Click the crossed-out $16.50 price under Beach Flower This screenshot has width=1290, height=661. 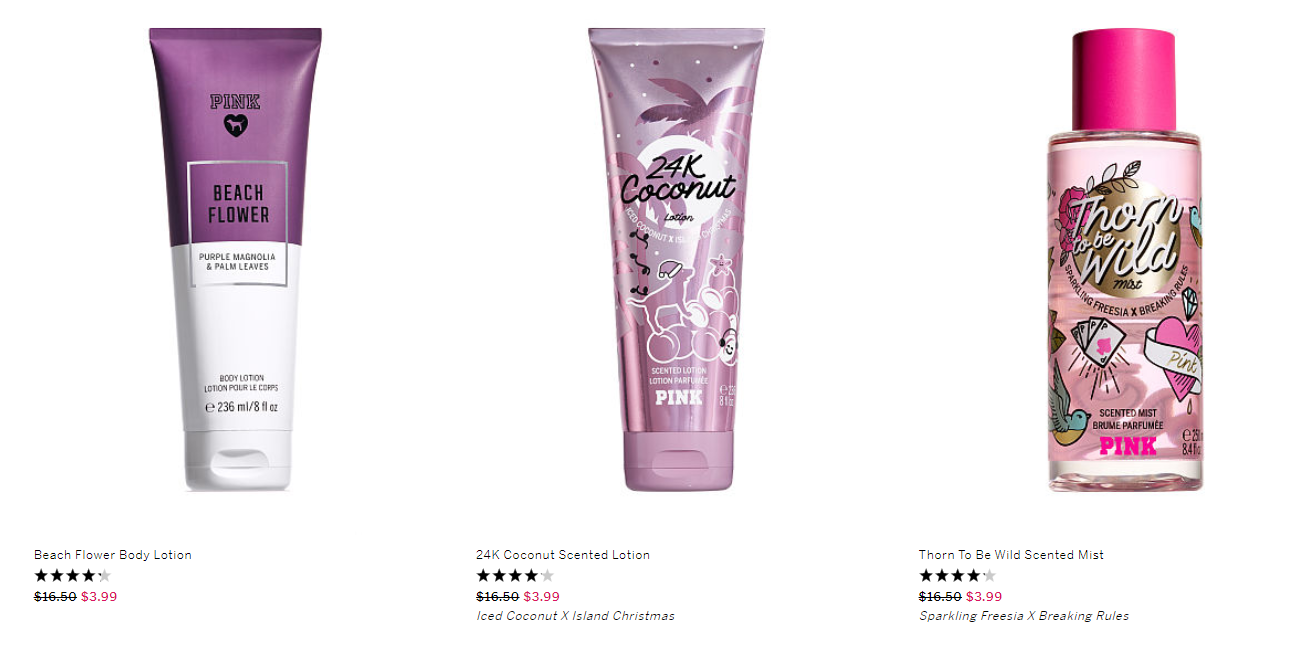pyautogui.click(x=55, y=597)
